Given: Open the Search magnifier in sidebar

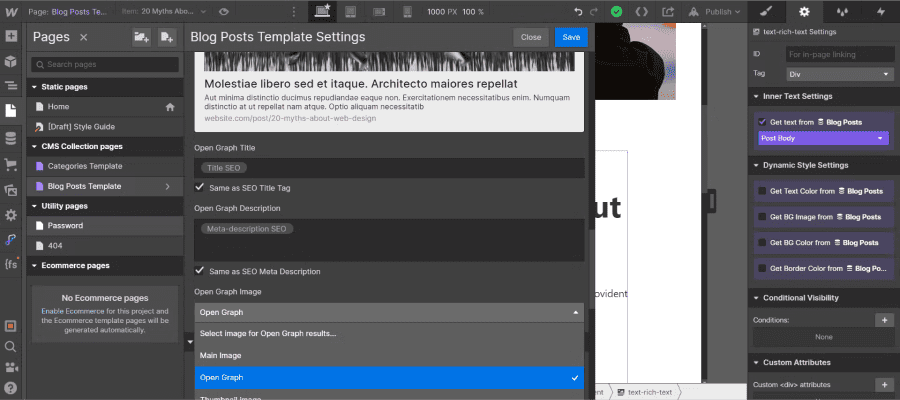Looking at the screenshot, I should pos(10,347).
